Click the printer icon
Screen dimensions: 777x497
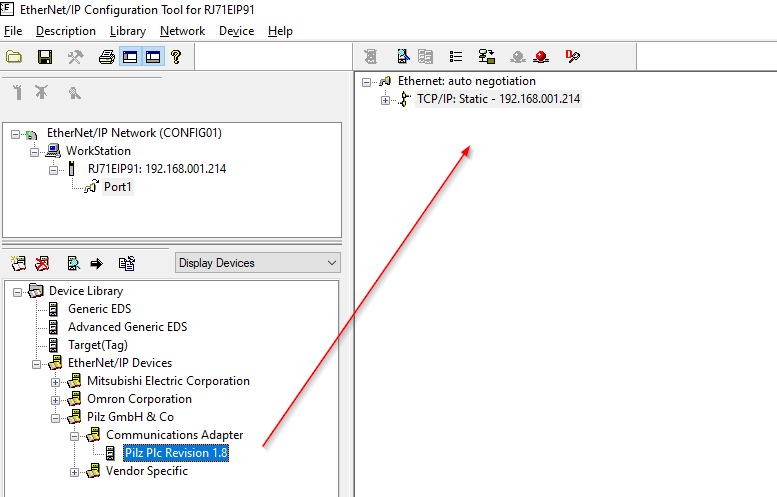point(107,57)
